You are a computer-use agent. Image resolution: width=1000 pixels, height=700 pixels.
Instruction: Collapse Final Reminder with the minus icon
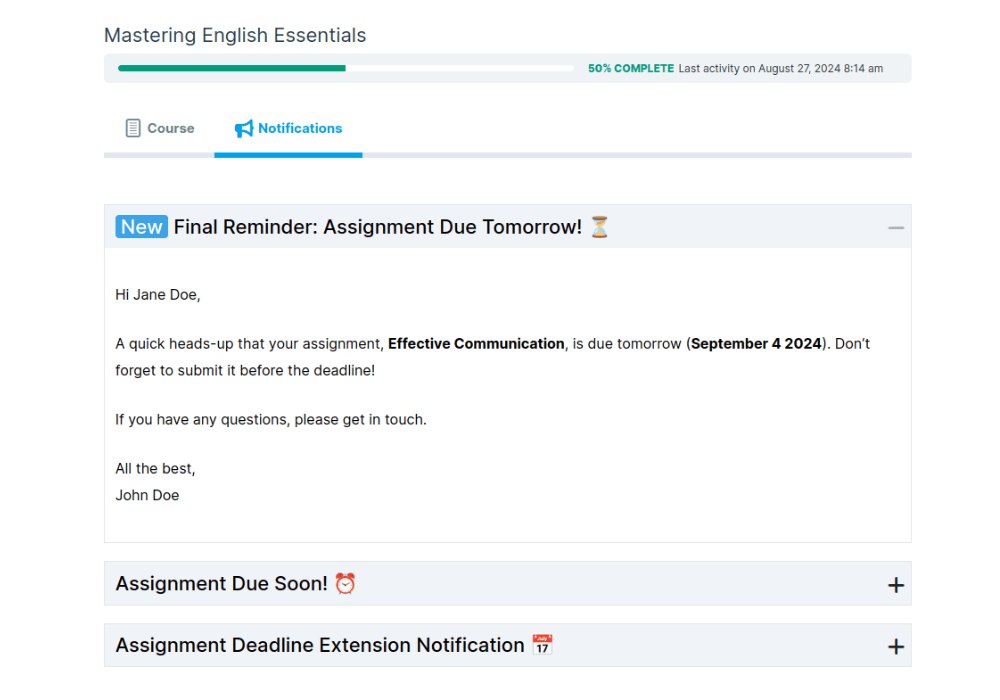pos(895,228)
